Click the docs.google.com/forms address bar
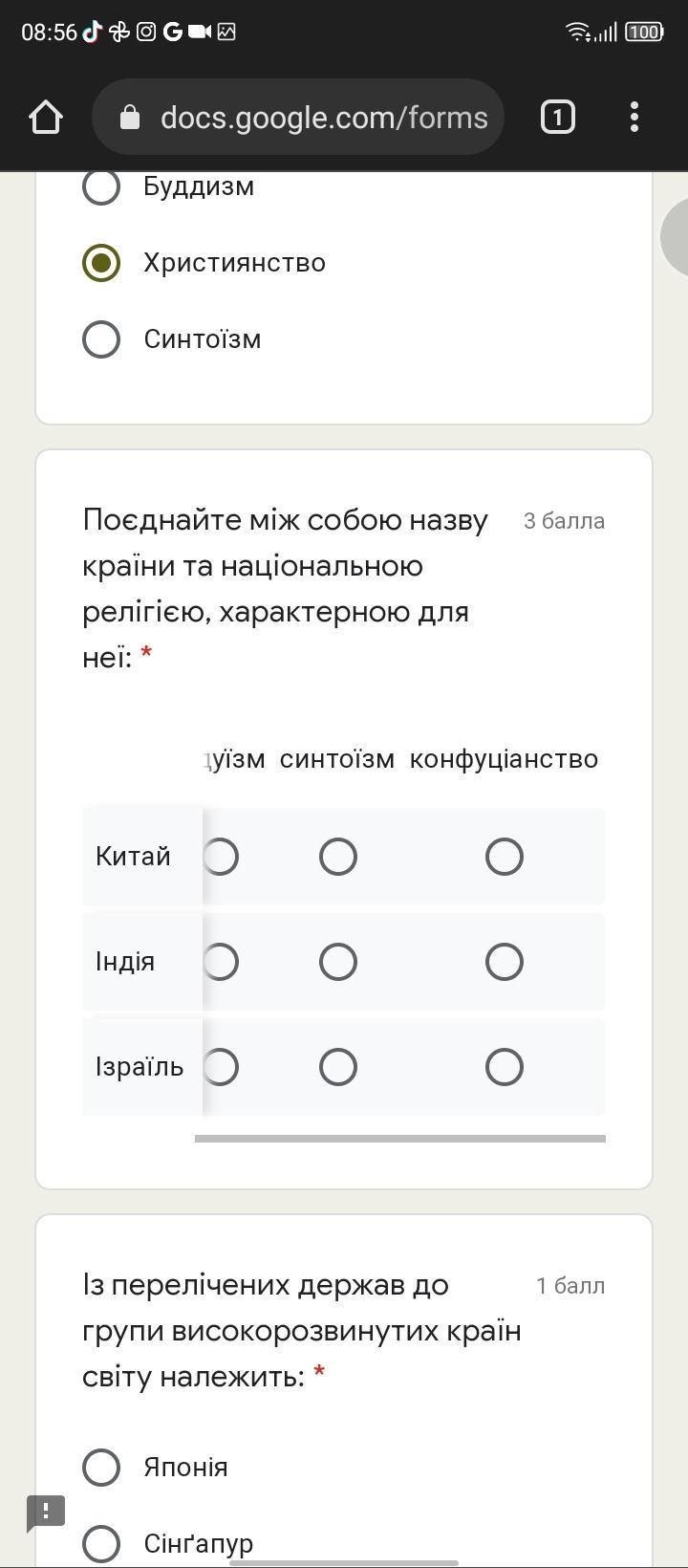Viewport: 688px width, 1568px height. pyautogui.click(x=298, y=118)
